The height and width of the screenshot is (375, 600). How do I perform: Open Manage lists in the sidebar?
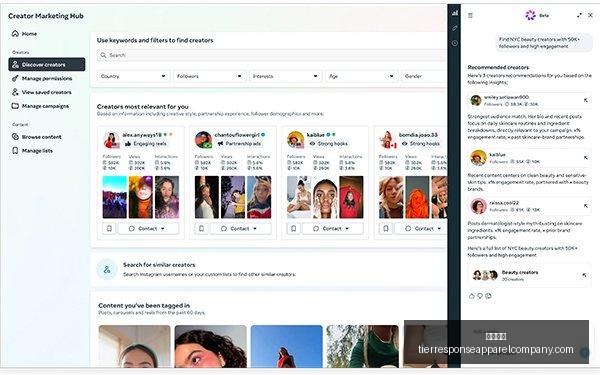coord(47,150)
